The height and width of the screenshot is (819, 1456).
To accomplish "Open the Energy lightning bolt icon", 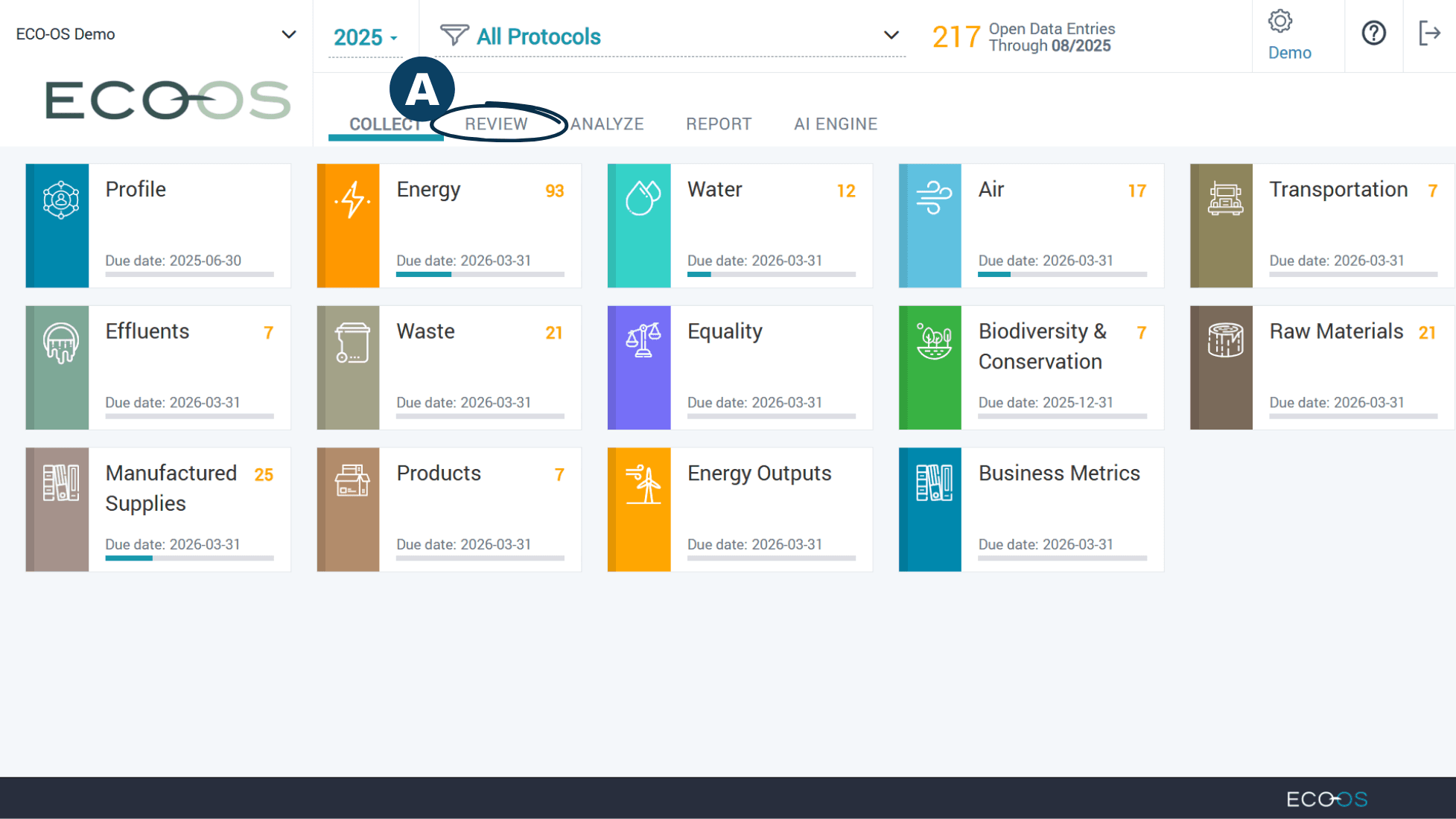I will tap(352, 200).
